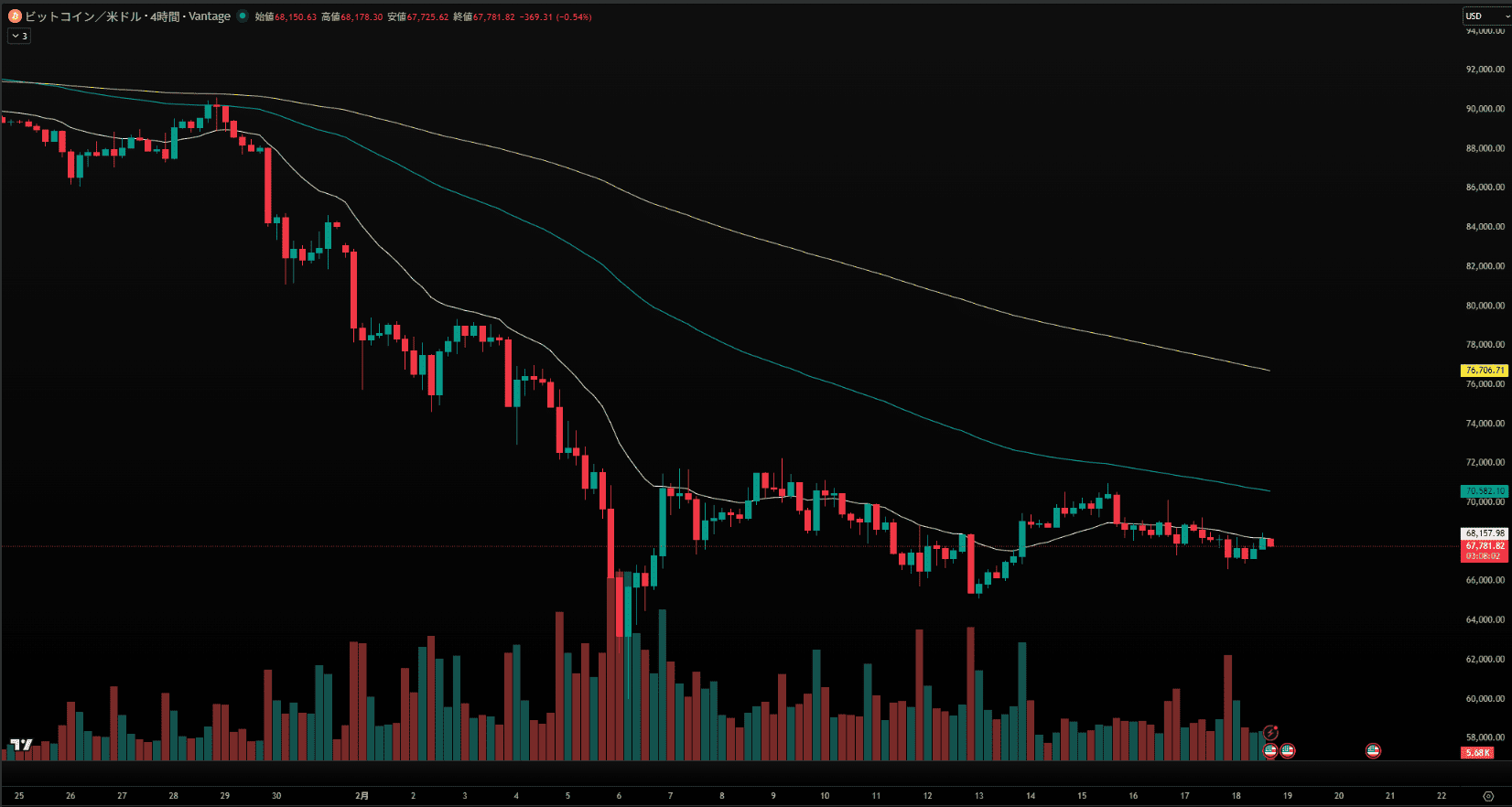This screenshot has width=1512, height=807.
Task: Click the 80,000.00 level on price axis
Action: pyautogui.click(x=1485, y=306)
